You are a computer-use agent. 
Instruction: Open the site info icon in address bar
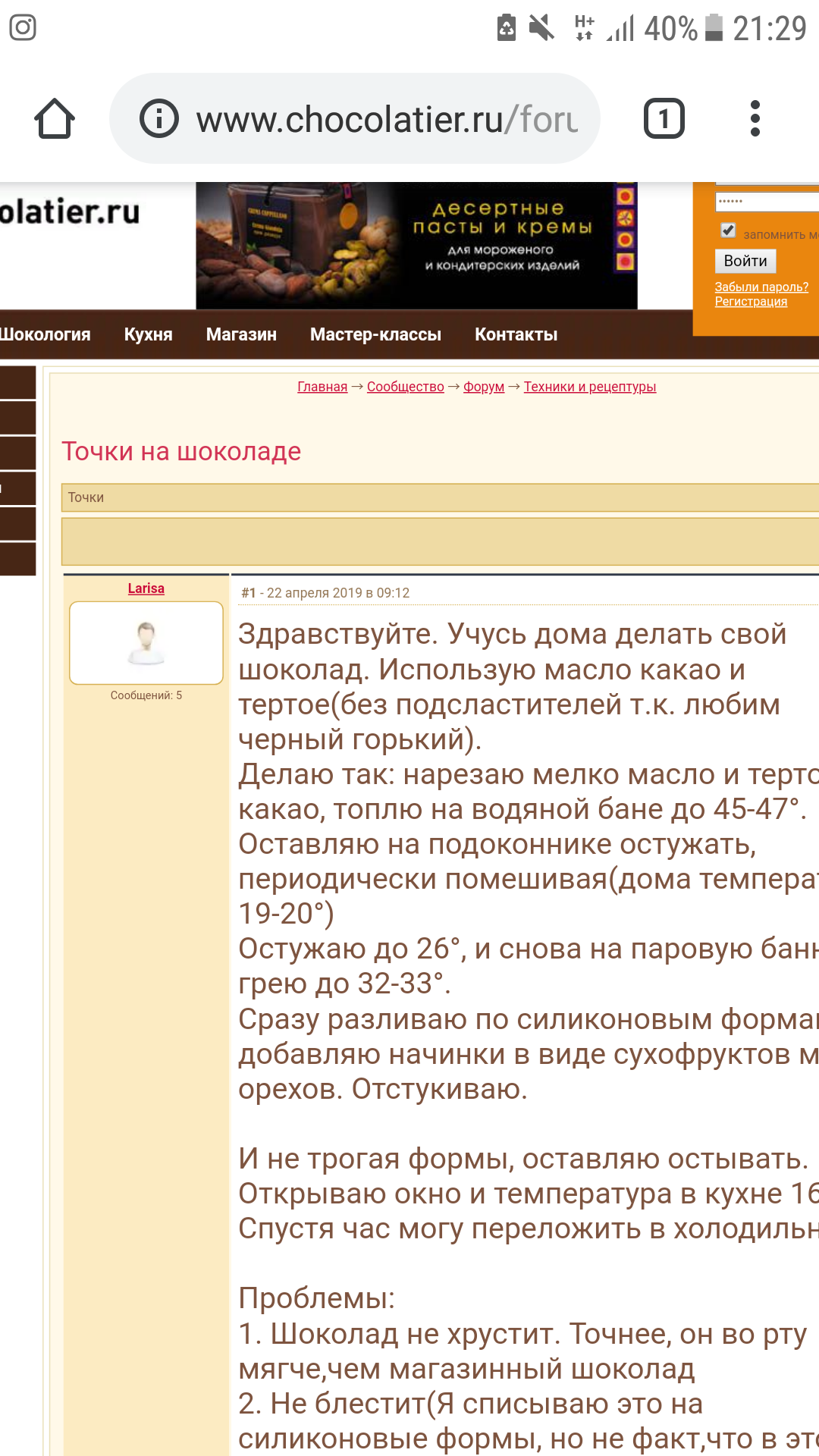159,119
